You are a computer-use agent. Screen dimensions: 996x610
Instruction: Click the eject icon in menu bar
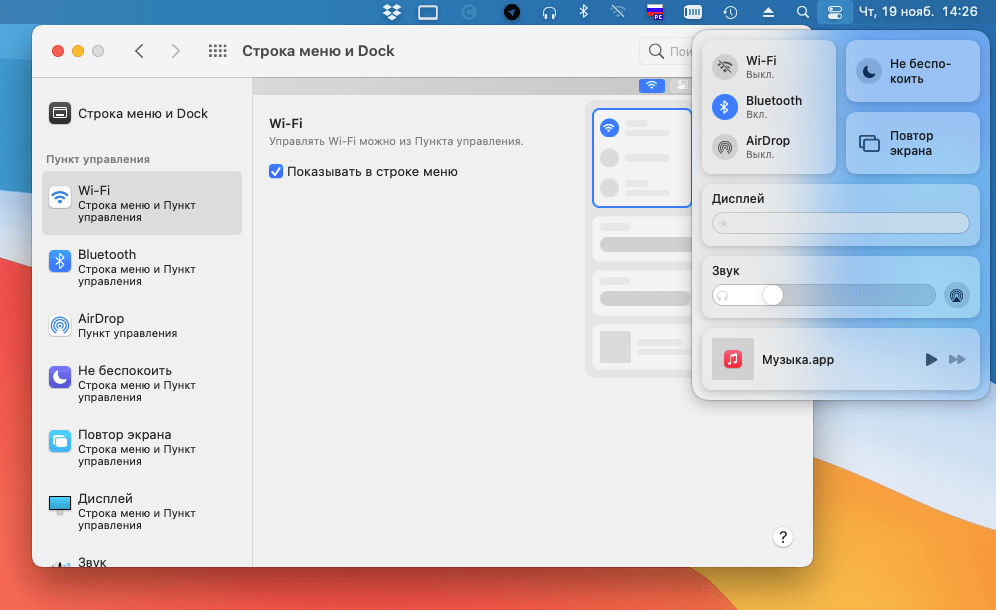tap(768, 12)
